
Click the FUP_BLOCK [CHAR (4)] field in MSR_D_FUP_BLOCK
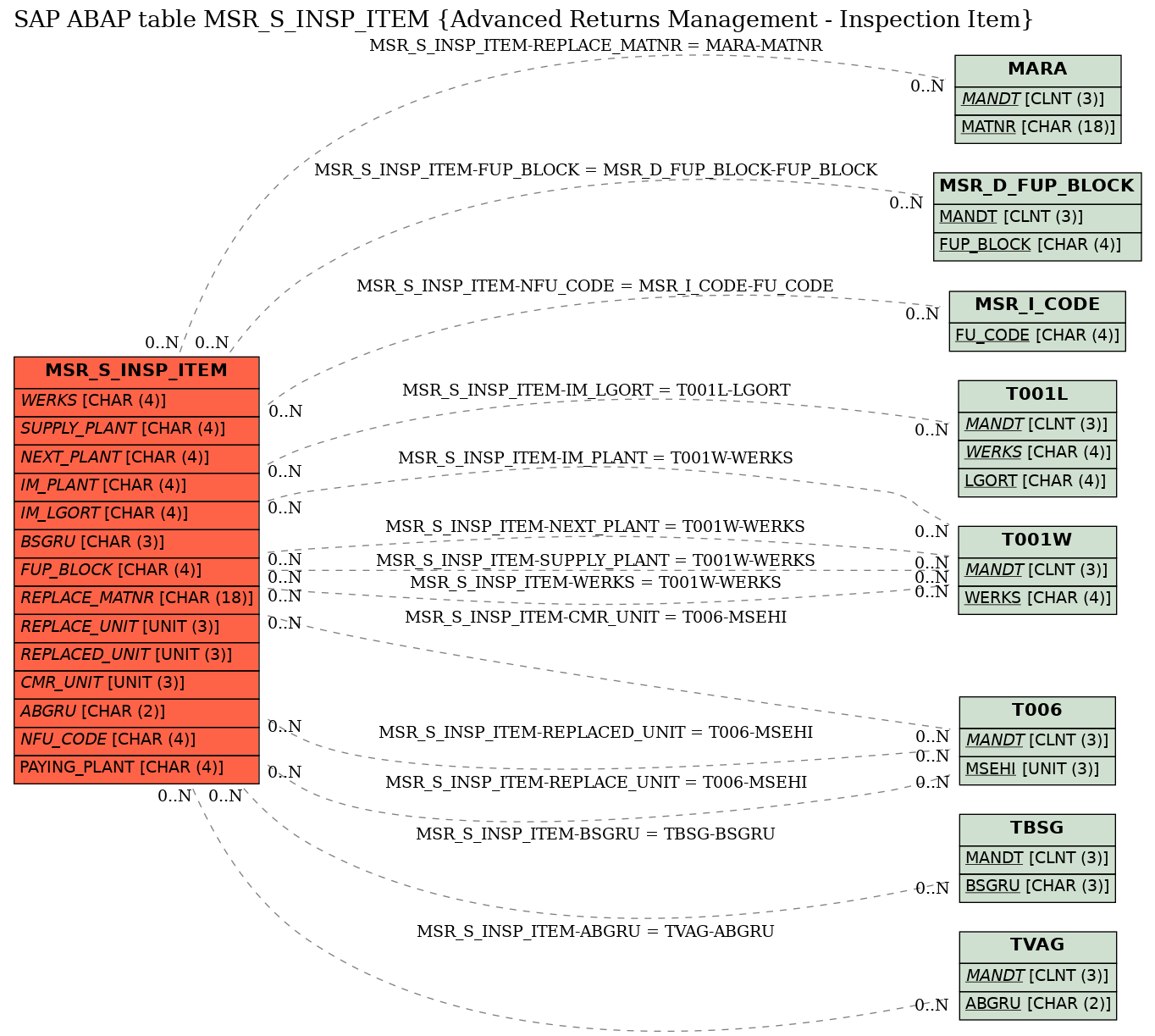(1036, 246)
